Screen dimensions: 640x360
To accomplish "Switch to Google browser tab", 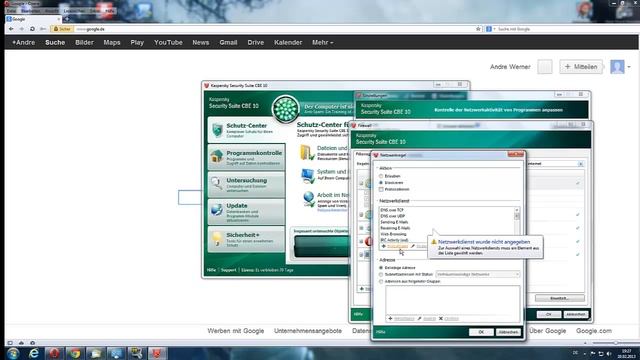I will pos(33,19).
